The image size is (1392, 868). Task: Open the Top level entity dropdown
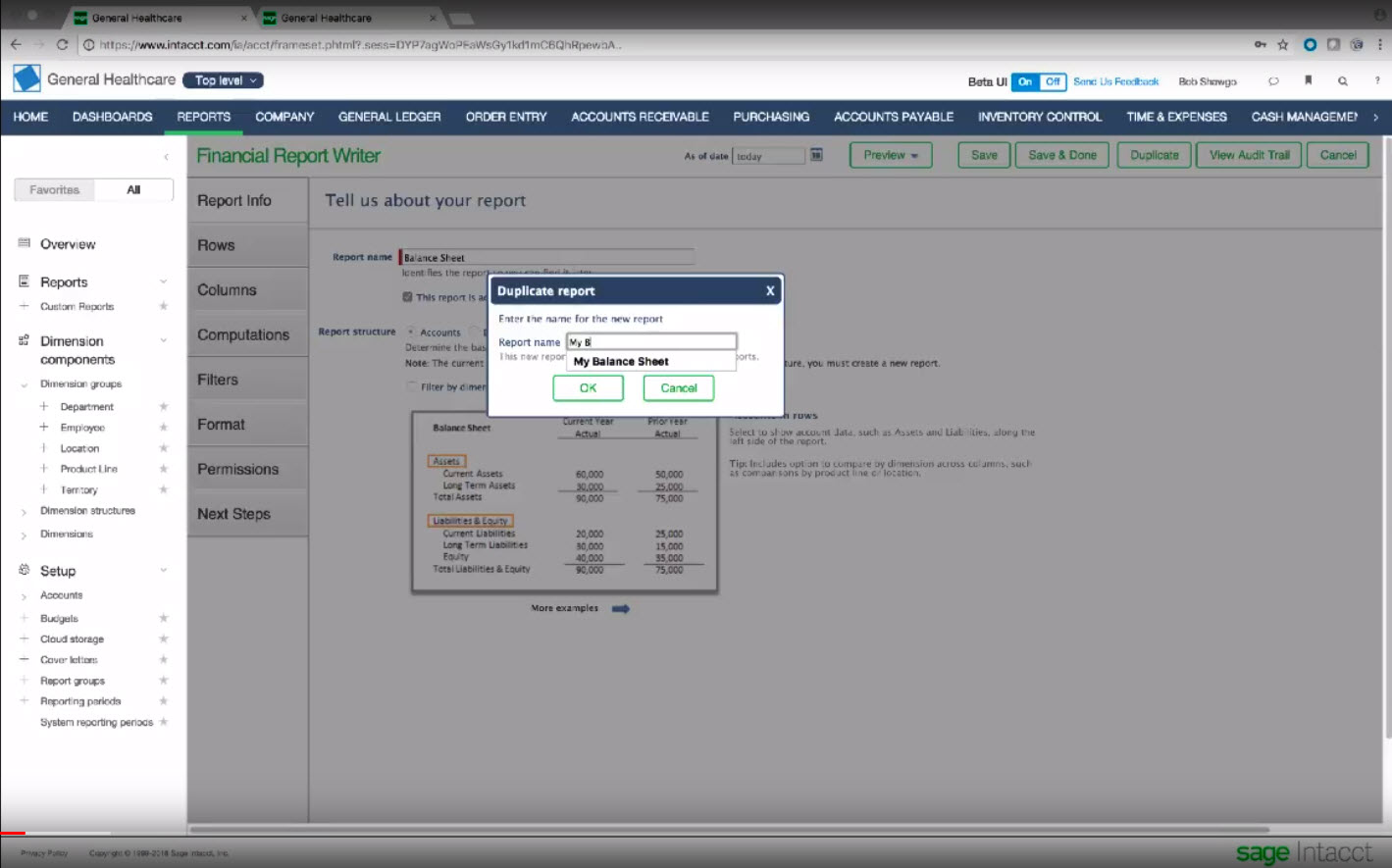click(222, 79)
